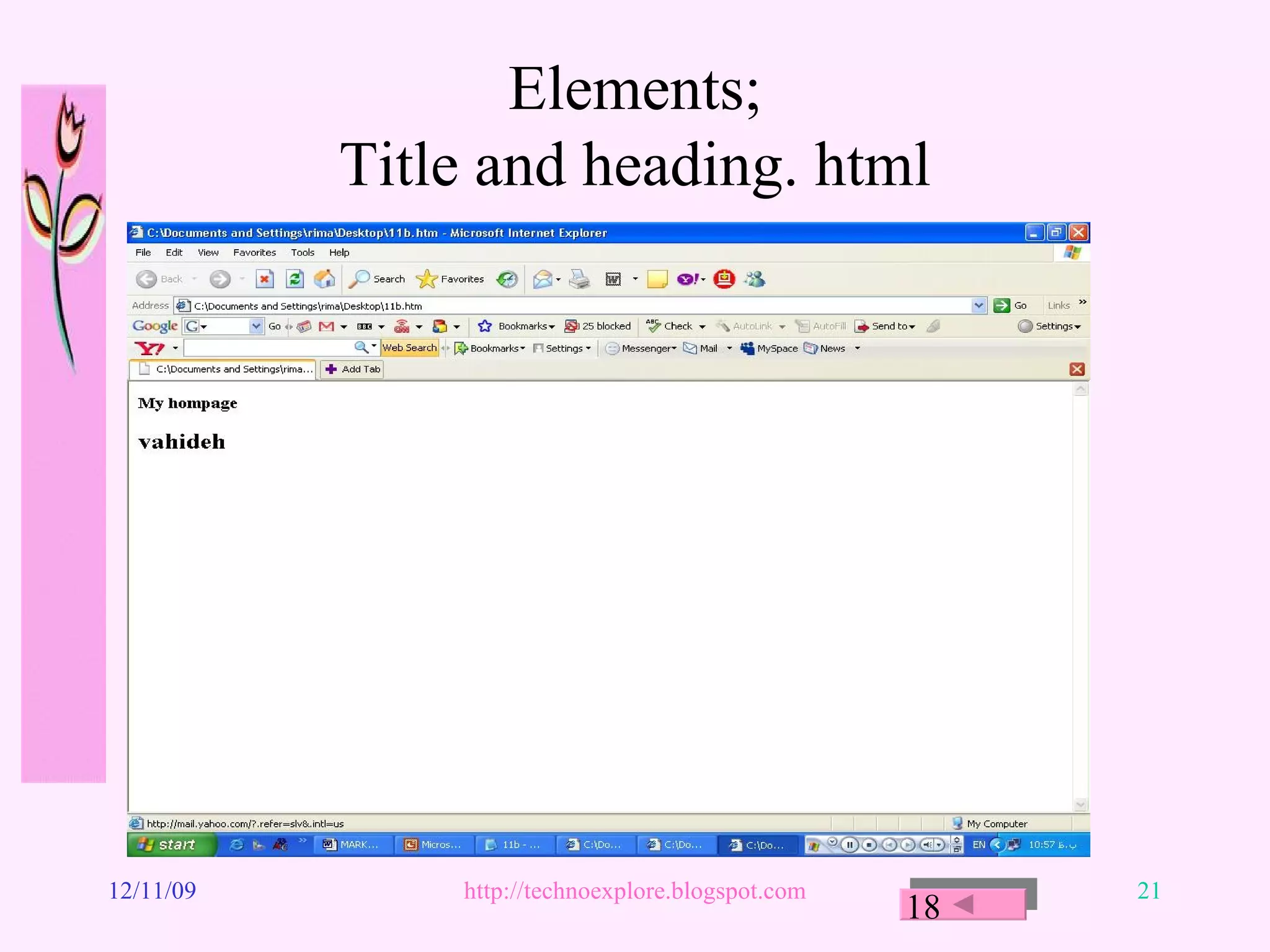Expand the Address bar dropdown arrow

click(979, 306)
